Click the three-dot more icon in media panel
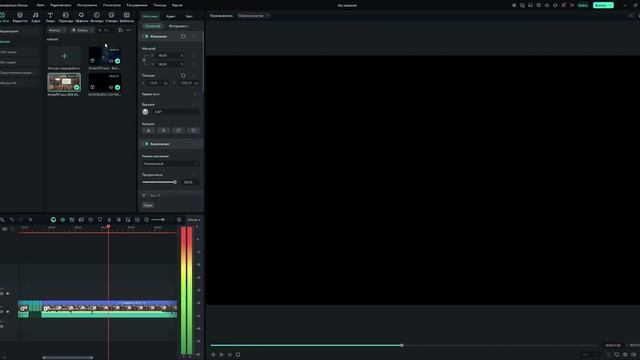Viewport: 640px width, 360px height. (x=129, y=30)
